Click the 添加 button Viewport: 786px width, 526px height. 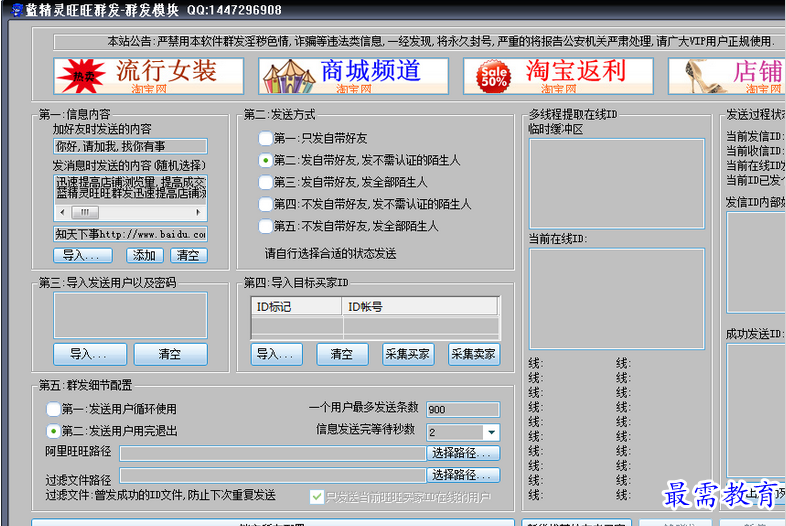(x=144, y=255)
